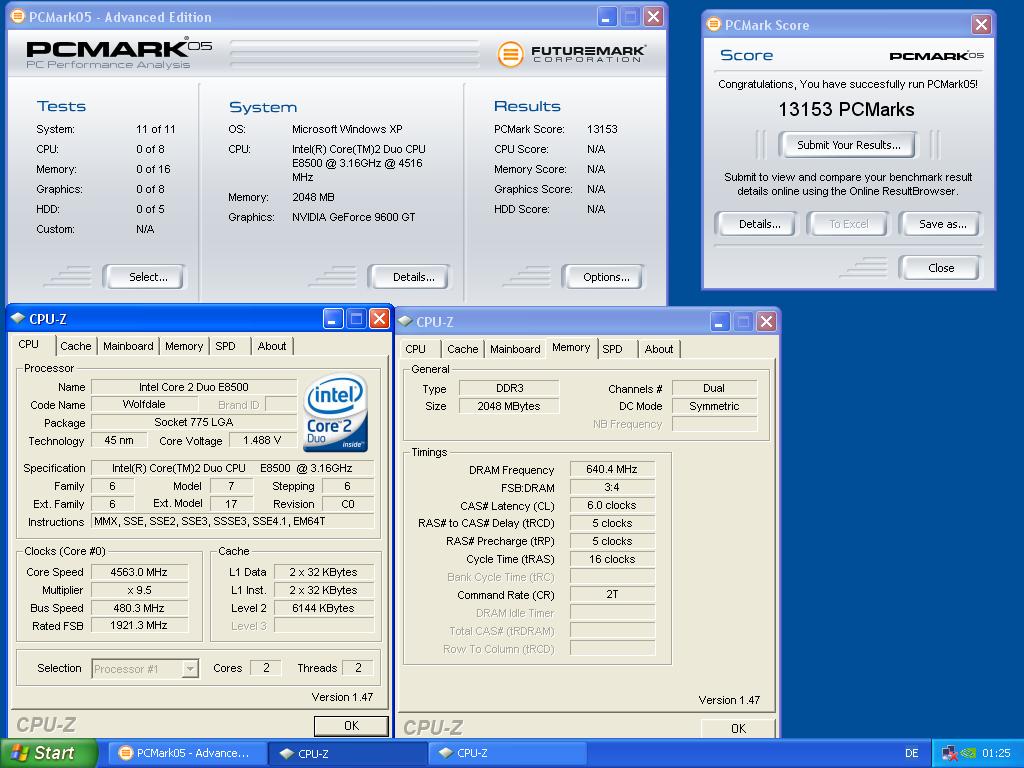Click the PCMark Score 13153 result value

[x=602, y=129]
